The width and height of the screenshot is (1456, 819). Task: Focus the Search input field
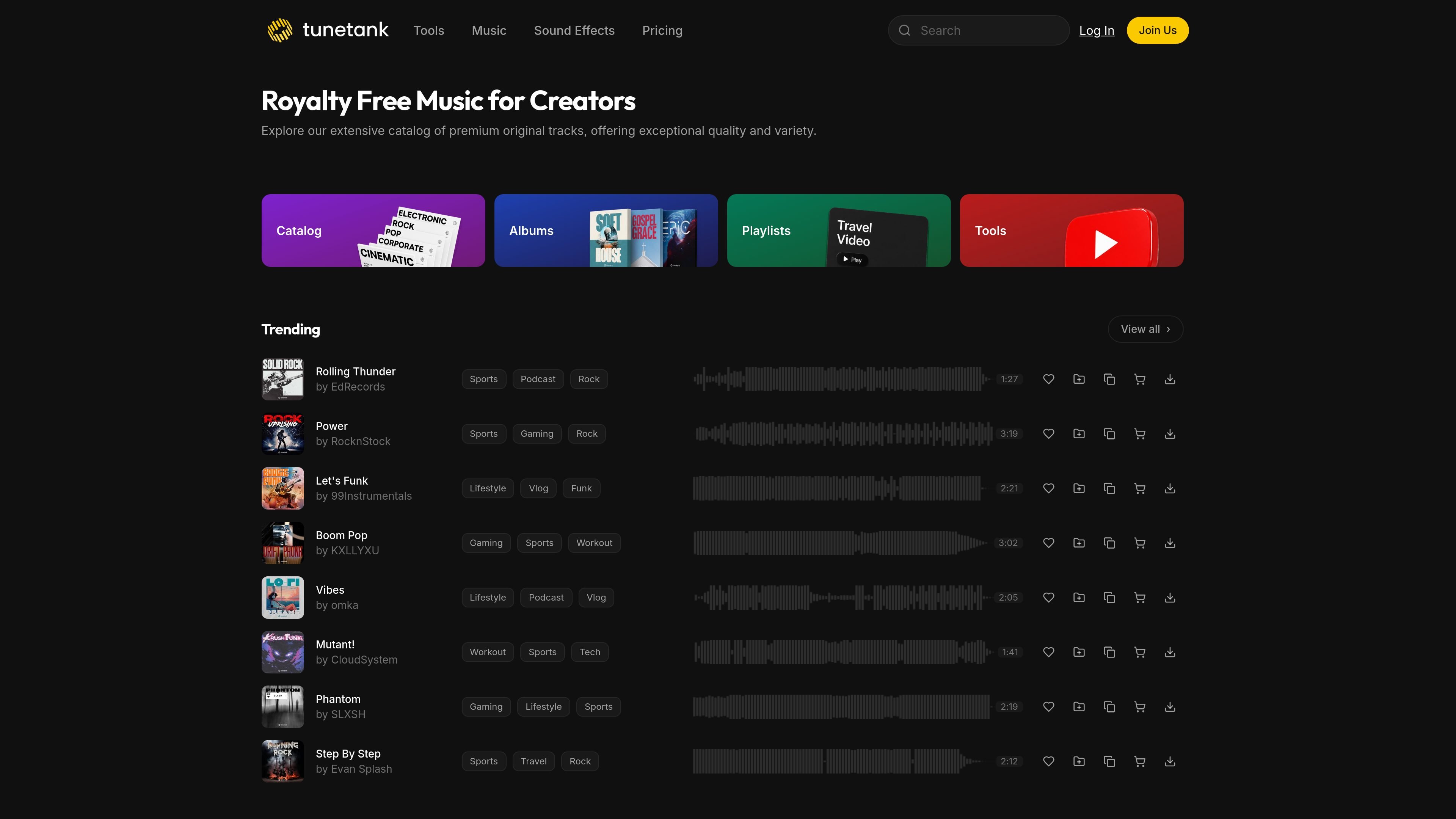(978, 30)
